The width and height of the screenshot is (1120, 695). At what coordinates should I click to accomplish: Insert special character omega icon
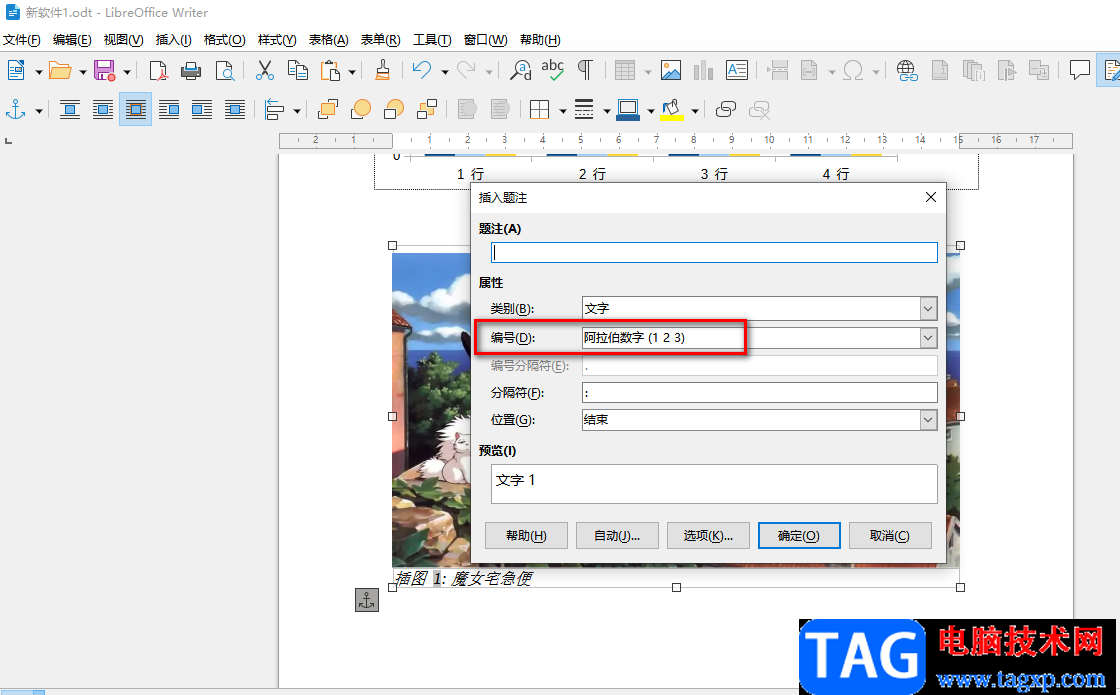click(x=853, y=71)
